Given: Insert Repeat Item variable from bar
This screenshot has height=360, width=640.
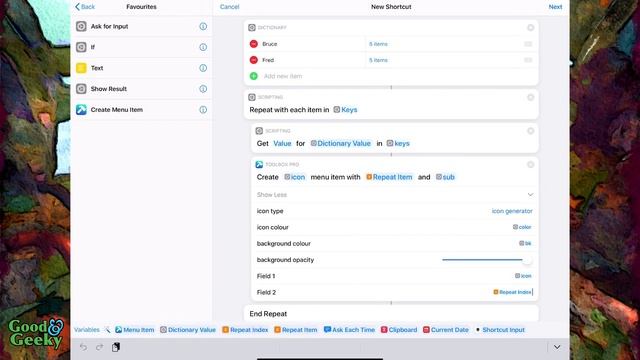Looking at the screenshot, I should pyautogui.click(x=296, y=330).
